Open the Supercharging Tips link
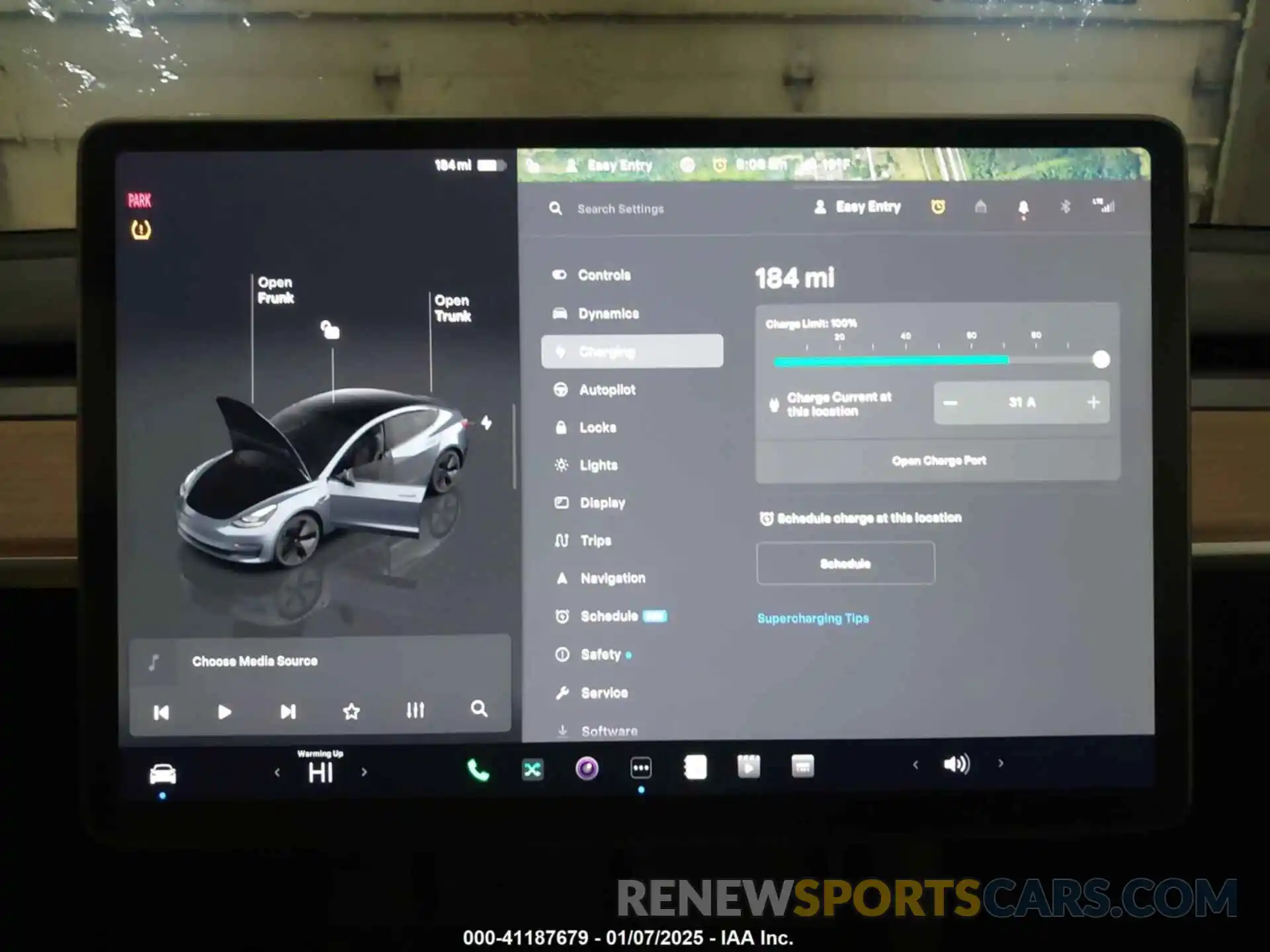Image resolution: width=1270 pixels, height=952 pixels. [x=813, y=619]
